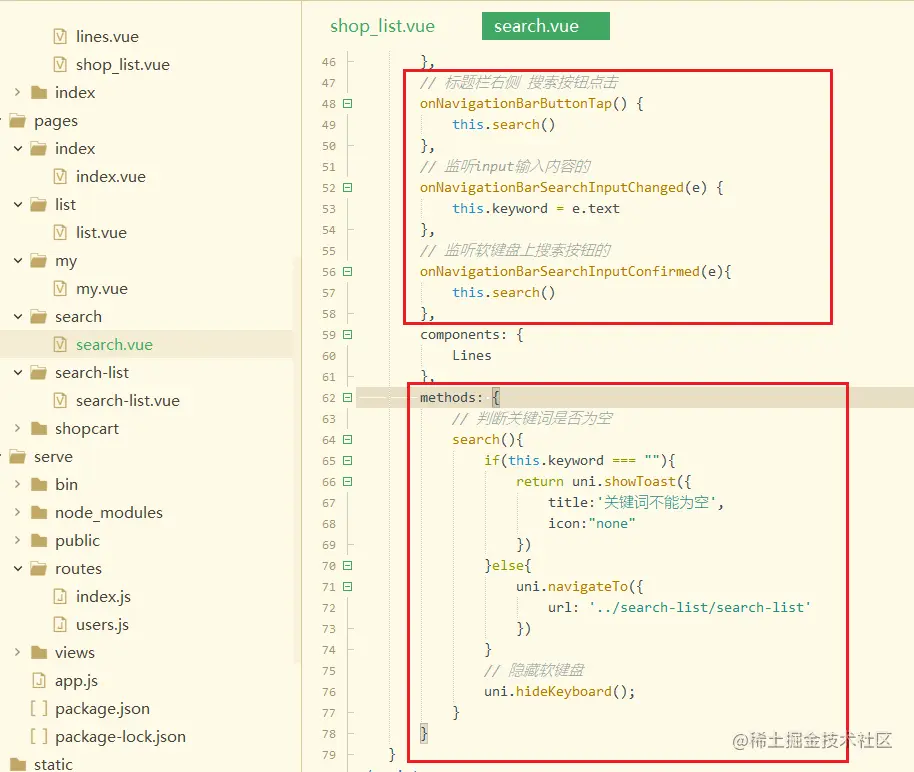Viewport: 914px width, 772px height.
Task: Switch to the shop_list.vue editor tab
Action: point(382,26)
